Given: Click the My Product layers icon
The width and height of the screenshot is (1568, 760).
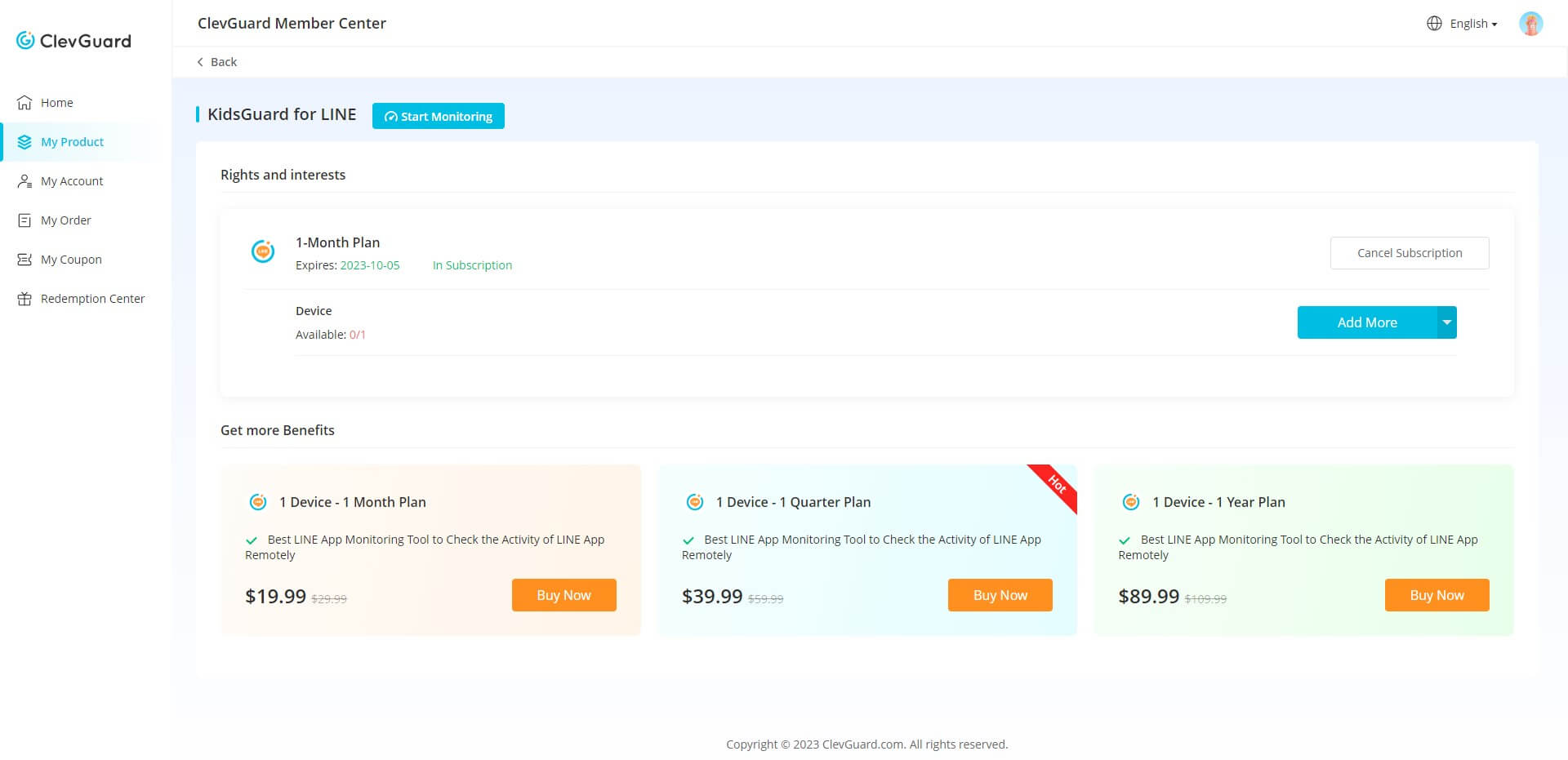Looking at the screenshot, I should click(24, 142).
